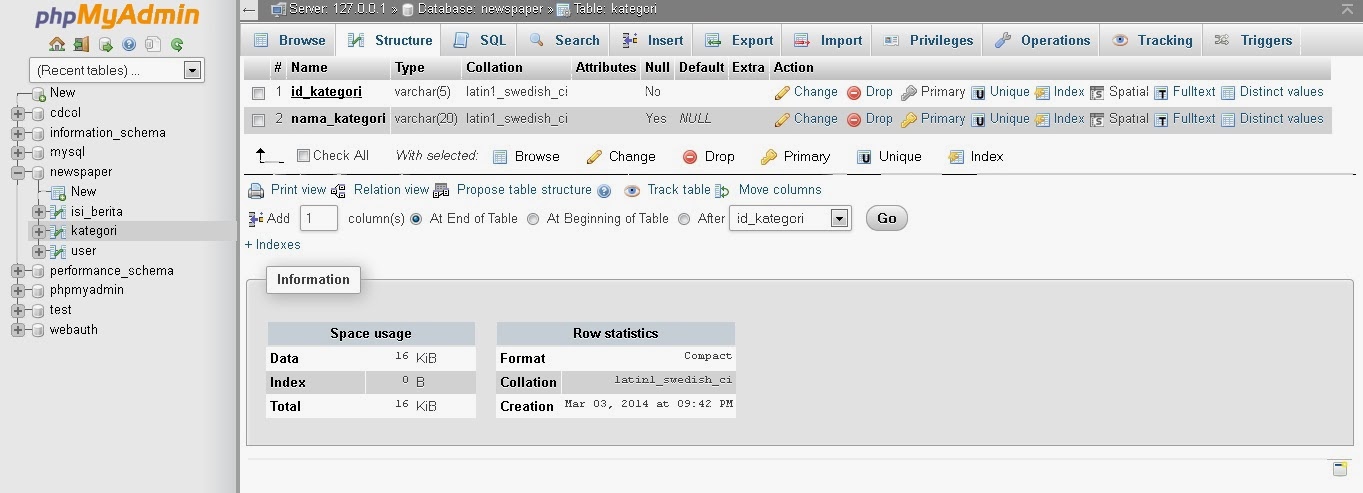Click the isi_berita table icon in tree

click(x=58, y=212)
